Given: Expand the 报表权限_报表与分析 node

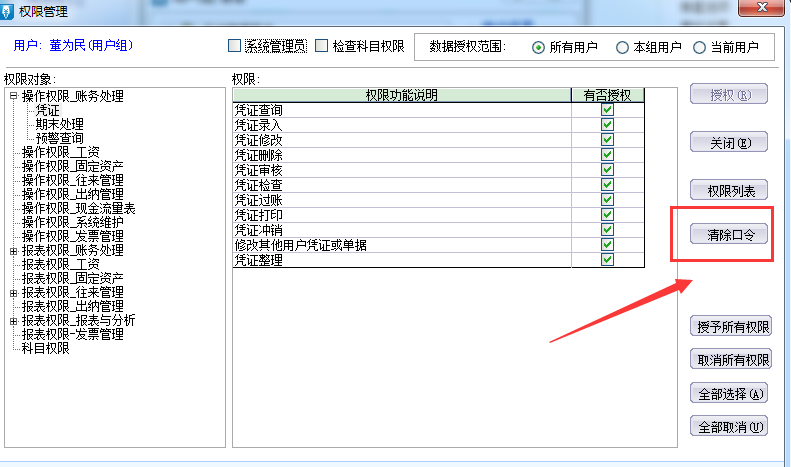Looking at the screenshot, I should tap(13, 321).
